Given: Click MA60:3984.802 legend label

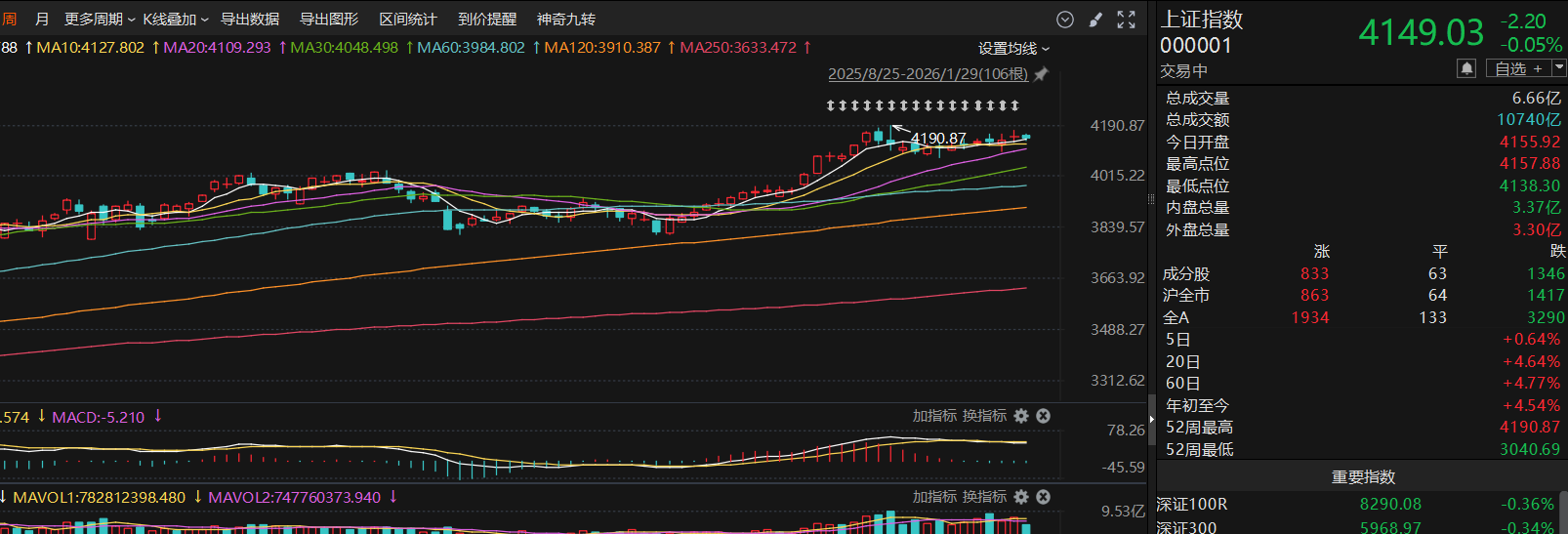Looking at the screenshot, I should 471,47.
